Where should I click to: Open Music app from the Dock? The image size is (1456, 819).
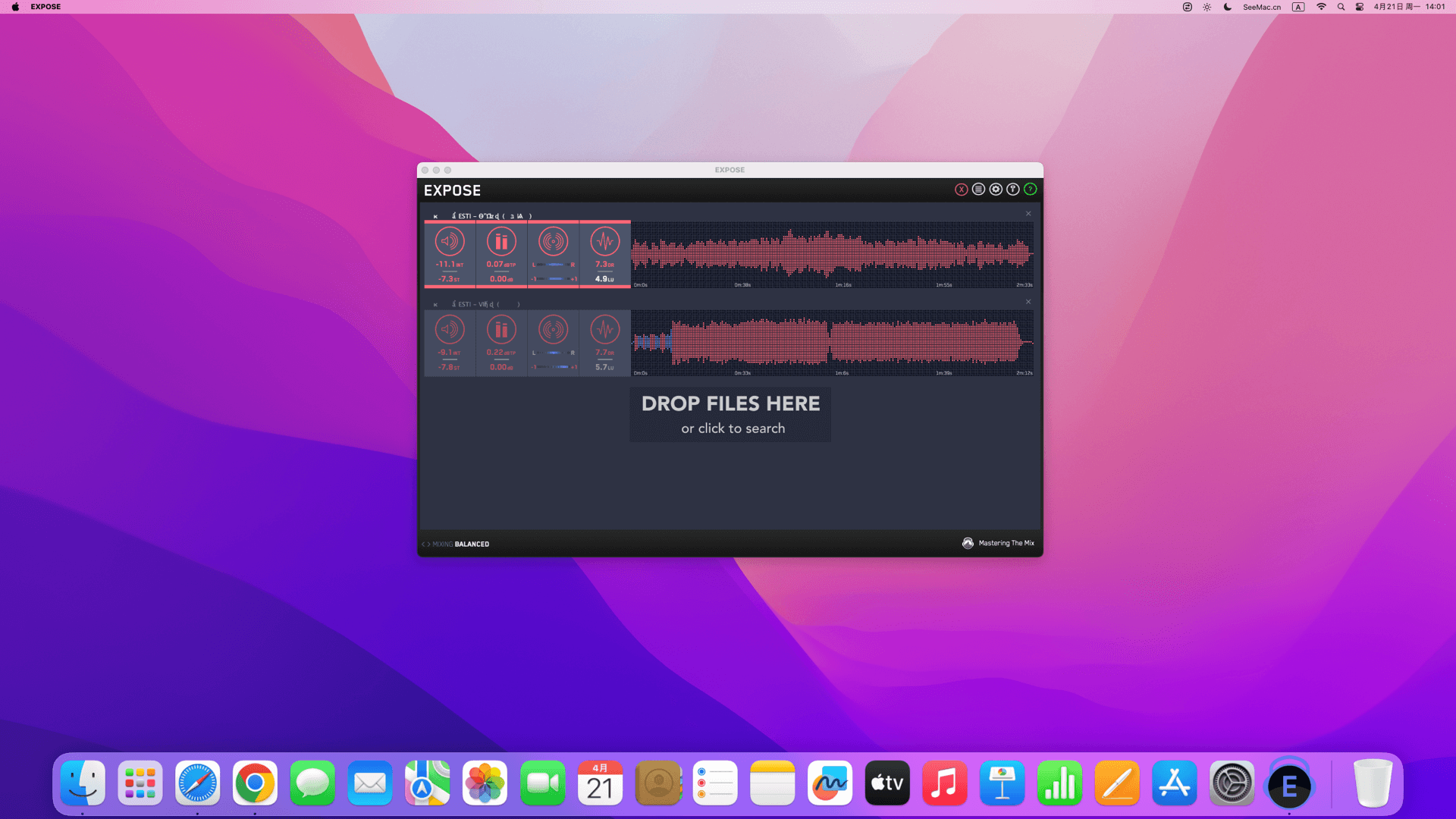pyautogui.click(x=945, y=783)
